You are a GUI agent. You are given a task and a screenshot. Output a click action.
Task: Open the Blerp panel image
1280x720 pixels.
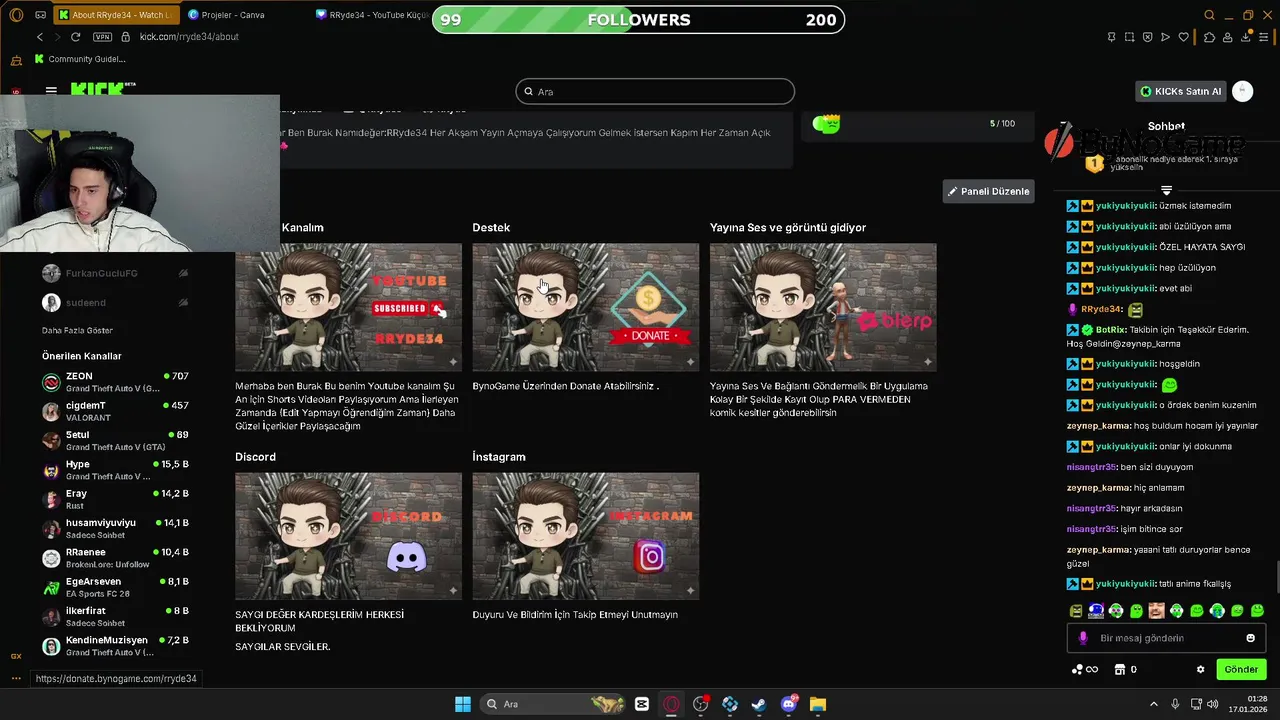[823, 307]
